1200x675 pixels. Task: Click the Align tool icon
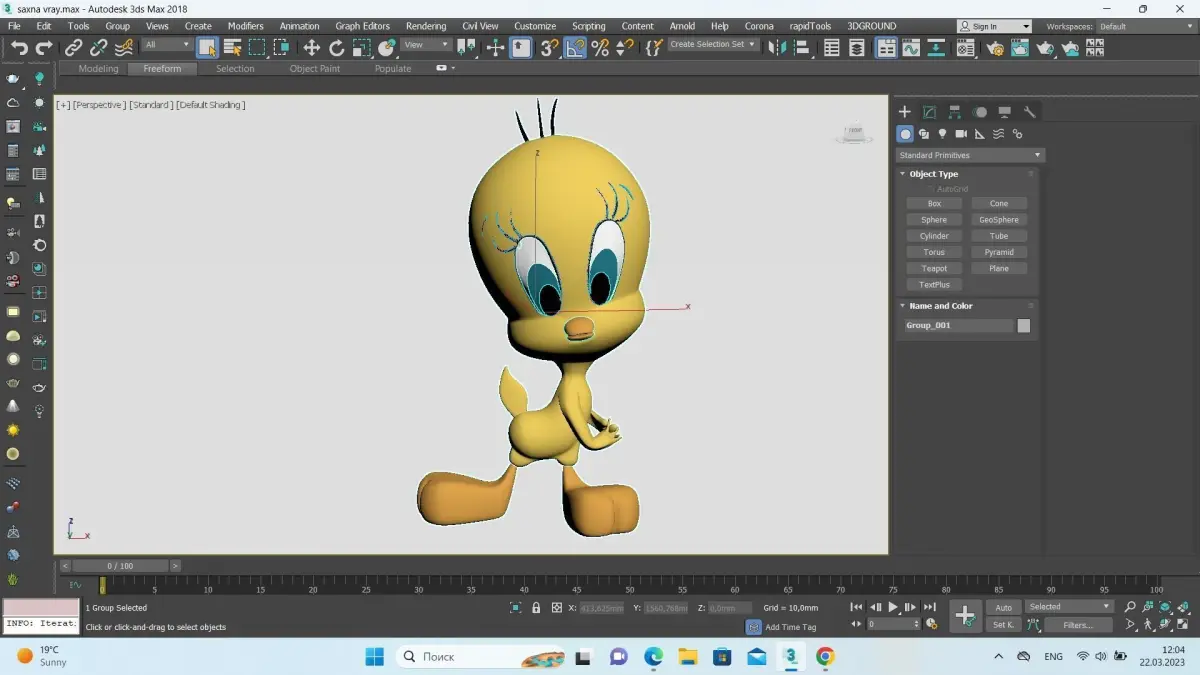pyautogui.click(x=801, y=47)
